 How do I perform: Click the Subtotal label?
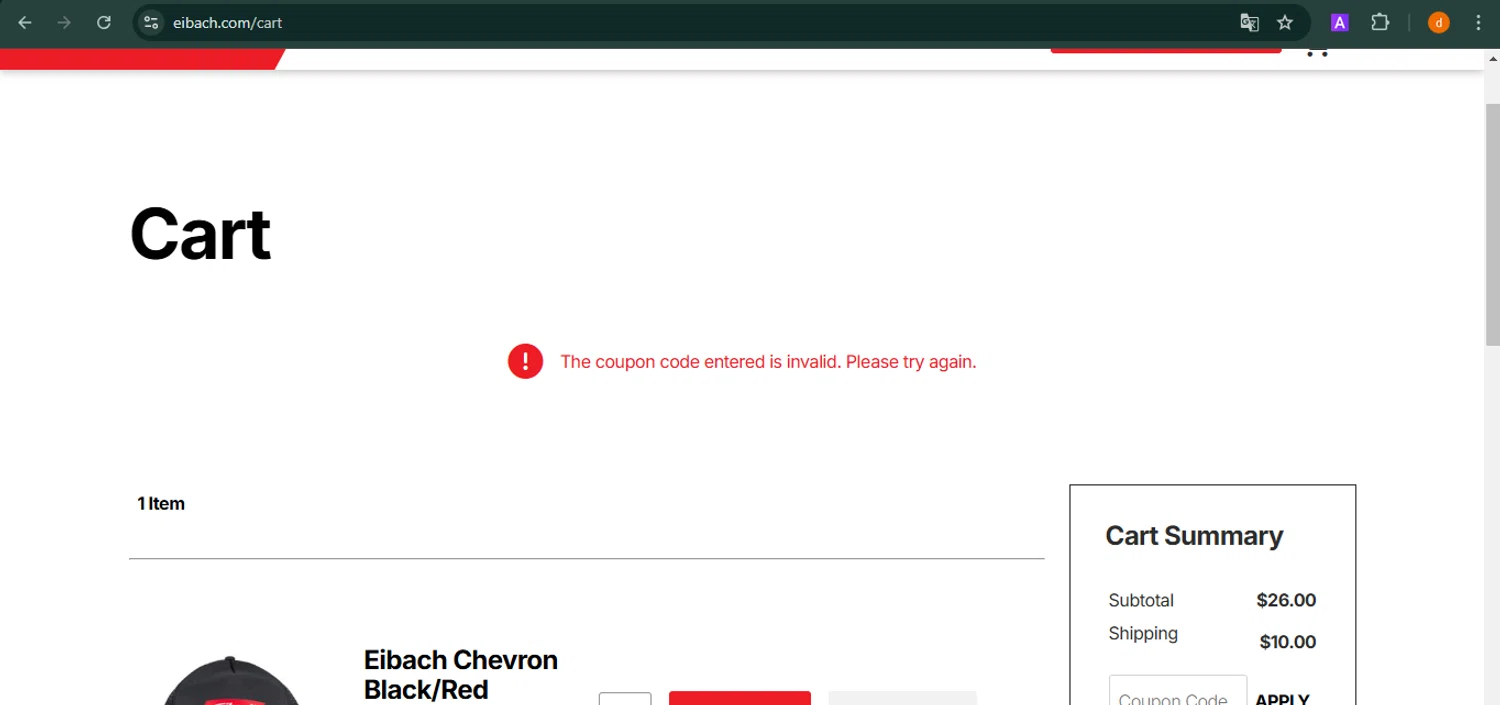click(1141, 600)
